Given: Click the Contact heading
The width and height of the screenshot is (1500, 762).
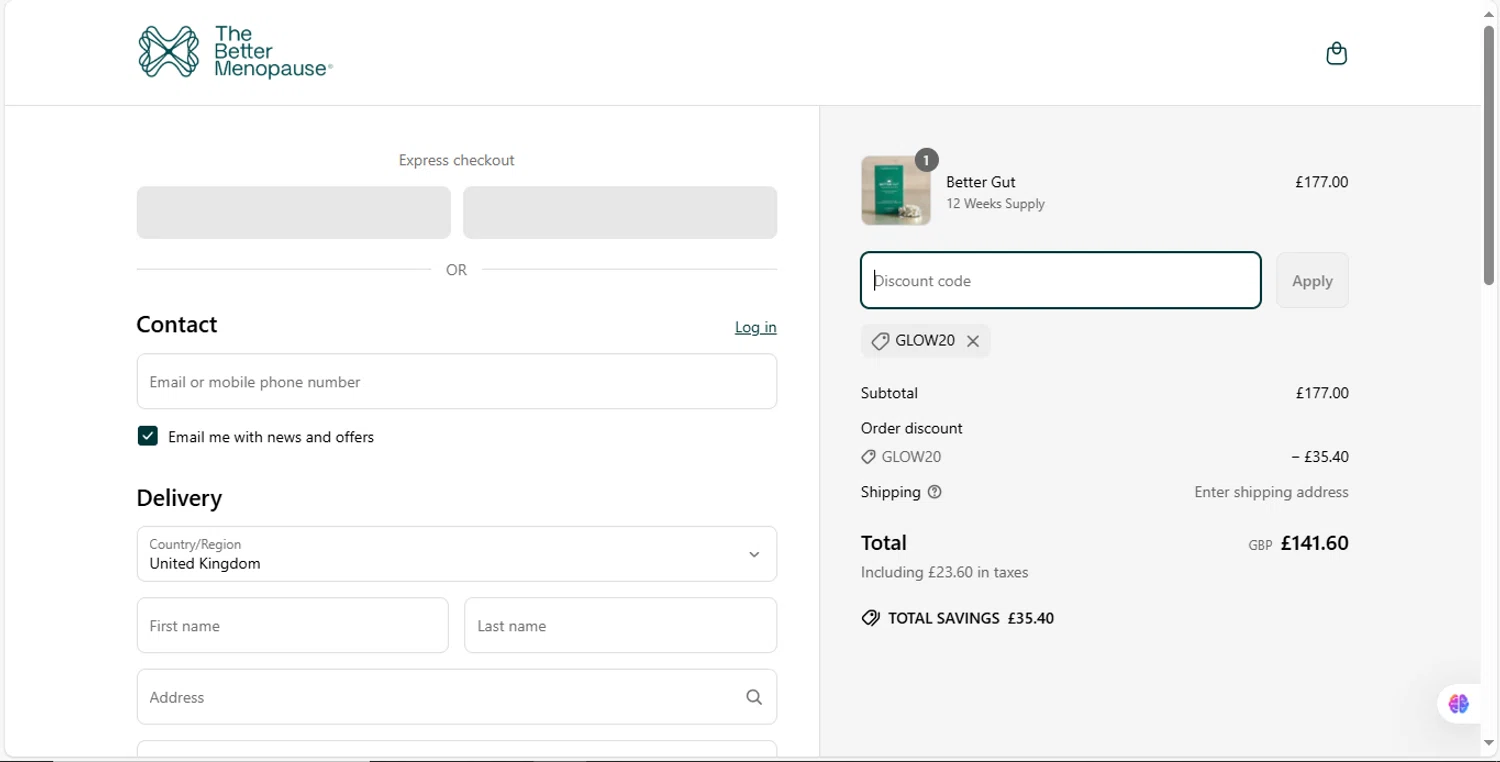Looking at the screenshot, I should click(x=177, y=325).
